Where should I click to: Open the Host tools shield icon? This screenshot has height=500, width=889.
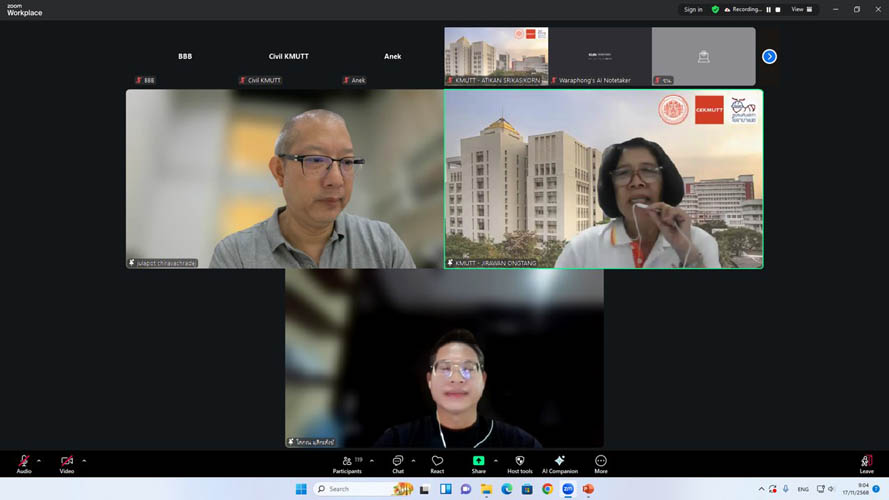point(519,463)
